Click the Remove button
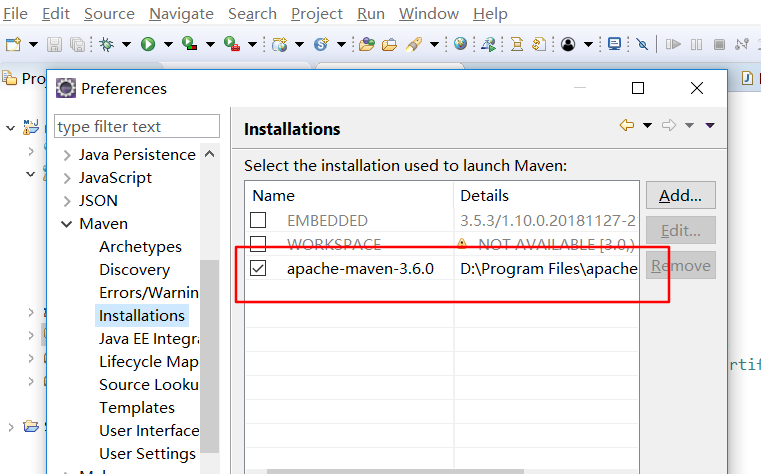761x474 pixels. click(x=680, y=265)
